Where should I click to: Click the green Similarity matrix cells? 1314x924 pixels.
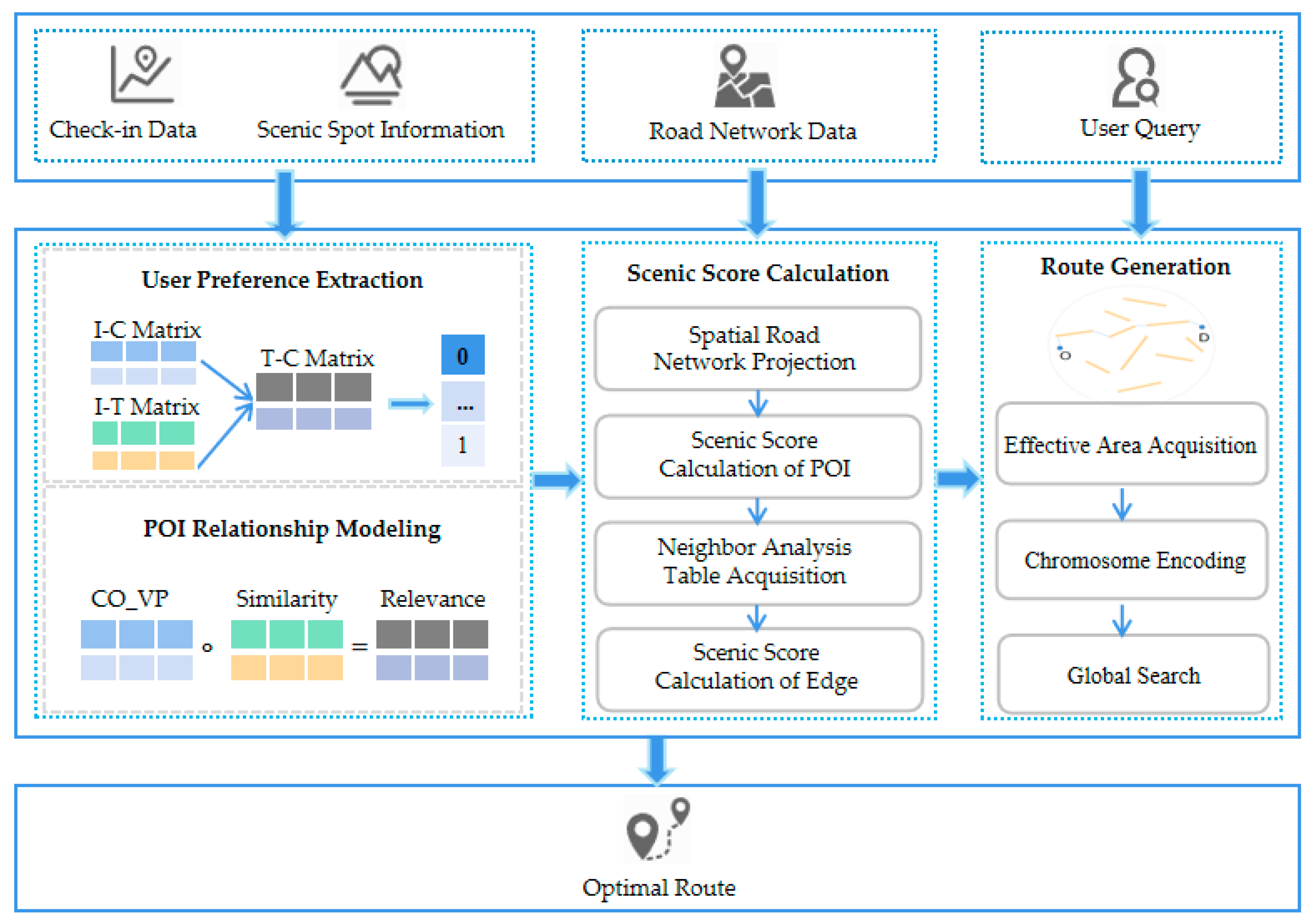pyautogui.click(x=286, y=634)
